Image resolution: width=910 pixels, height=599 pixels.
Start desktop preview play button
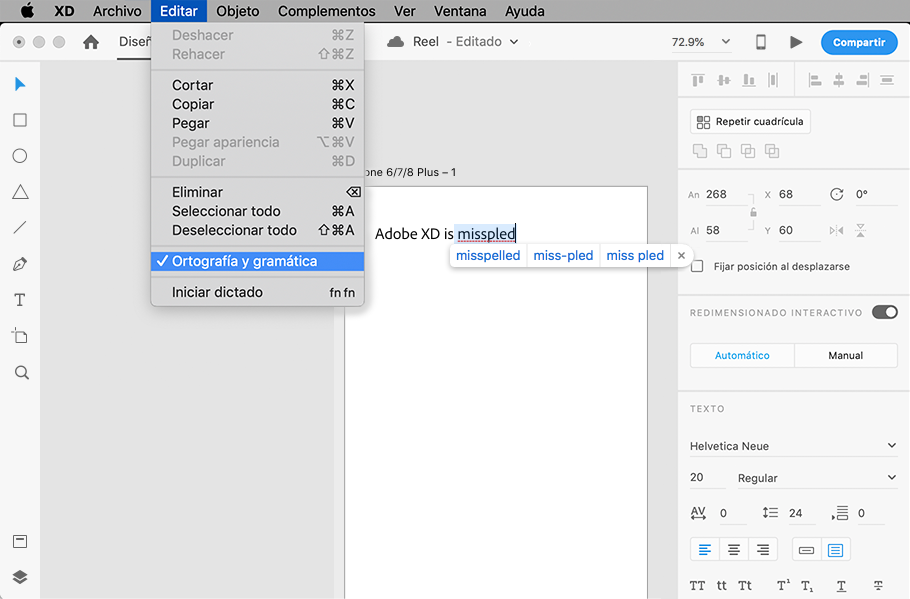click(x=796, y=42)
